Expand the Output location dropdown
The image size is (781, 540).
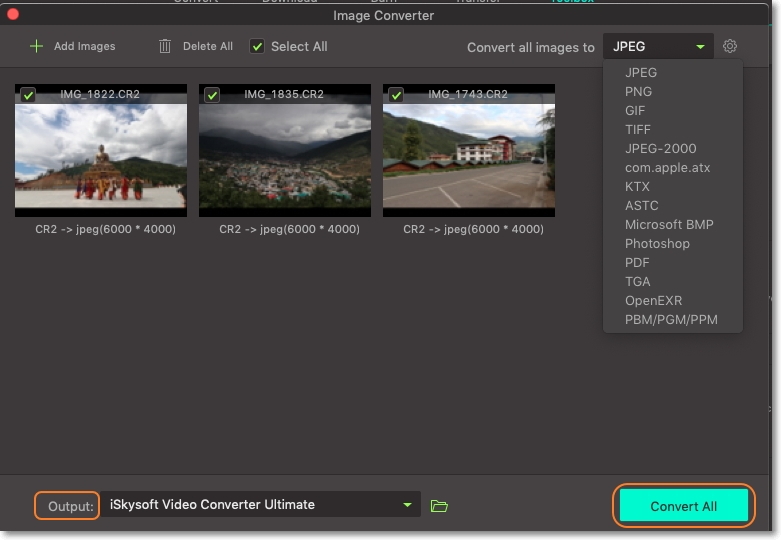point(407,505)
